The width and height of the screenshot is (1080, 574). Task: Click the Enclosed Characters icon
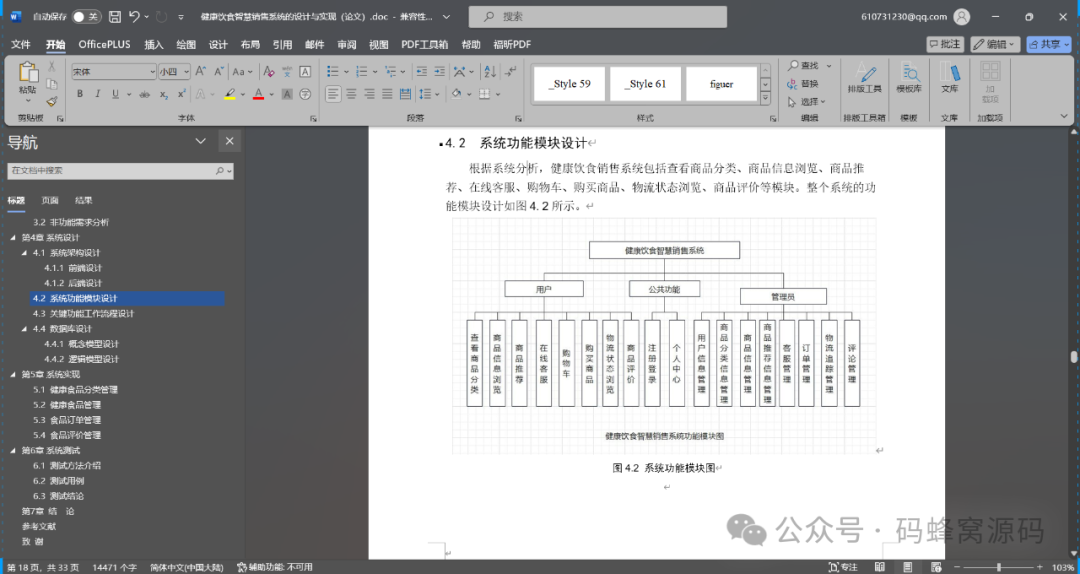click(x=305, y=94)
